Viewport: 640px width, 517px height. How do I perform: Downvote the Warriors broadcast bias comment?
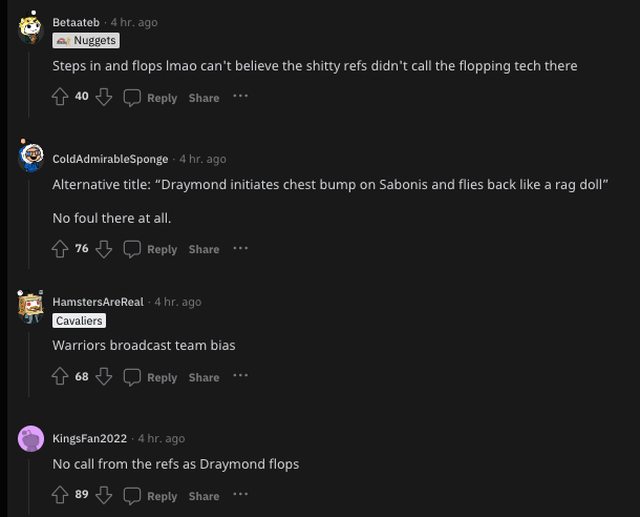click(103, 376)
